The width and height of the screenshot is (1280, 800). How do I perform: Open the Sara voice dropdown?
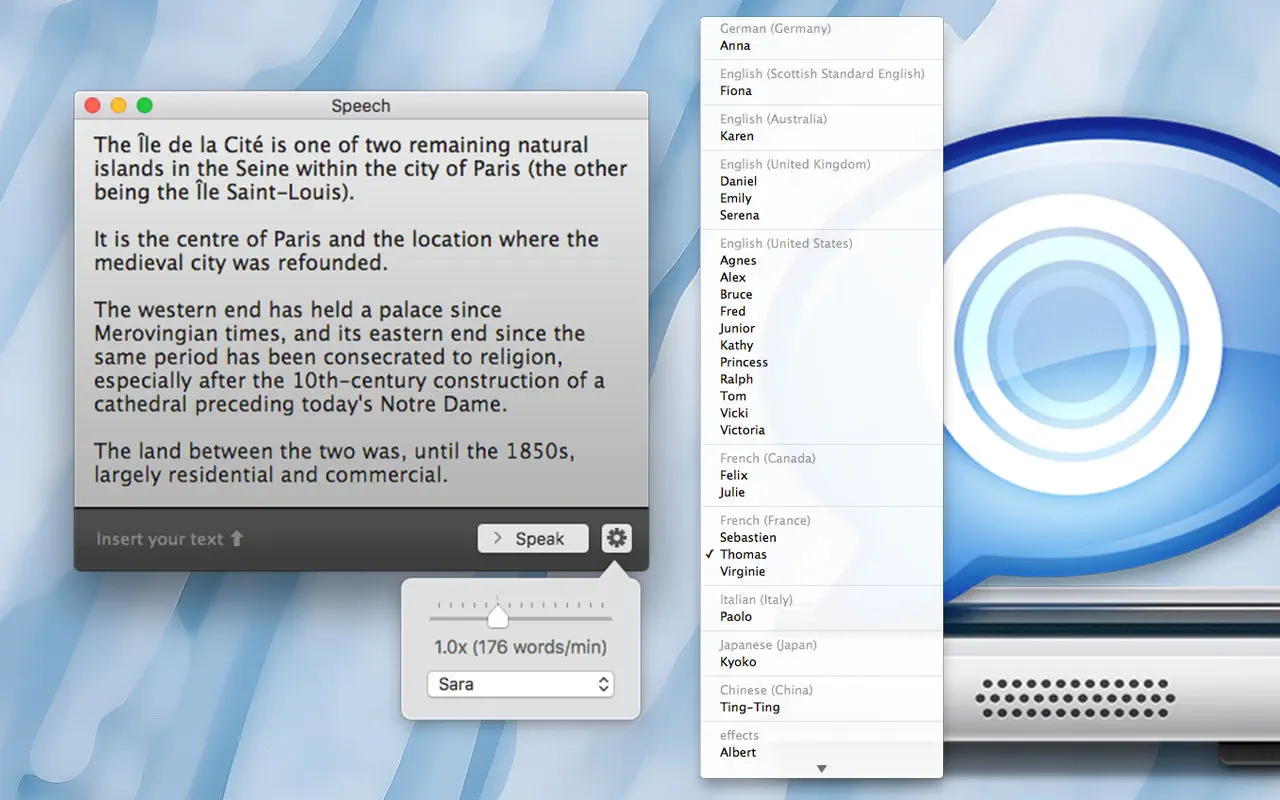click(519, 685)
